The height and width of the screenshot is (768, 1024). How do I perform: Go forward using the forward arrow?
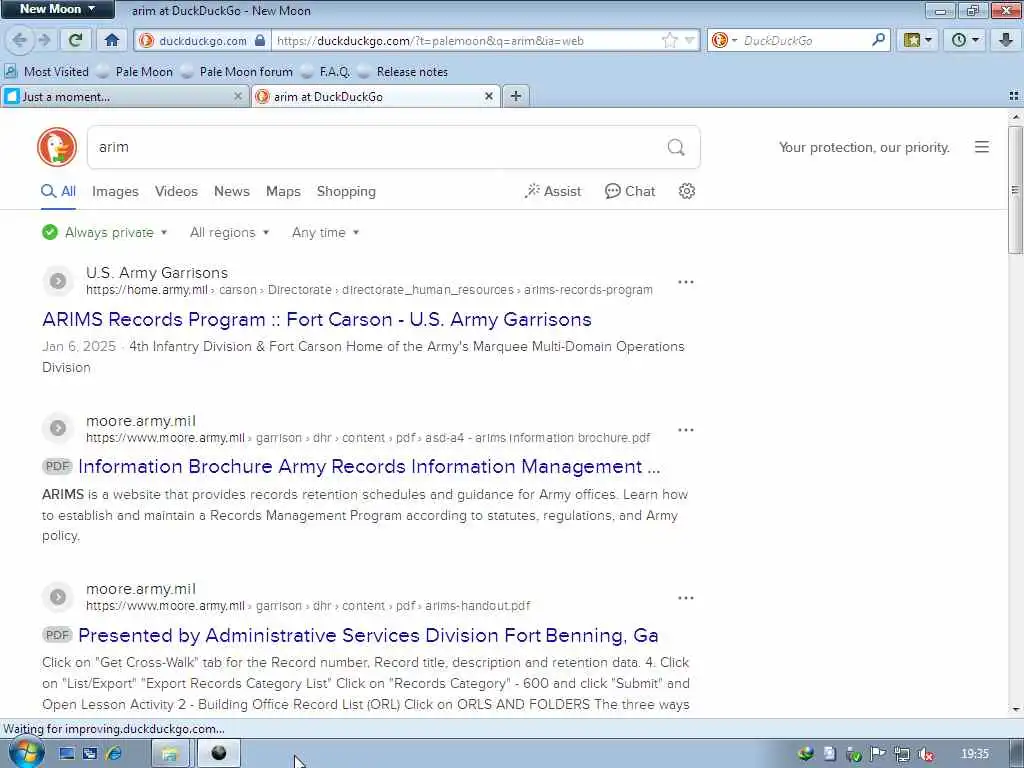(x=44, y=40)
